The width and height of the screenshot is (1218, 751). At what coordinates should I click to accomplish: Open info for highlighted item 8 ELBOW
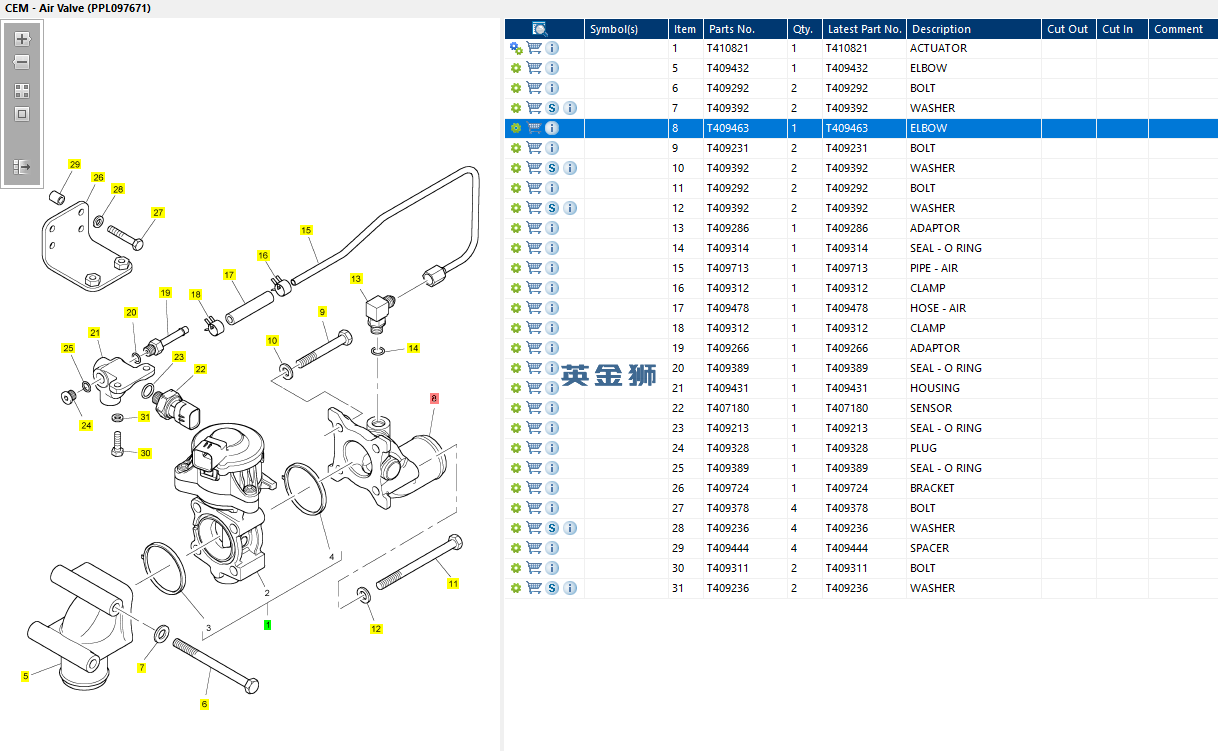(x=552, y=128)
